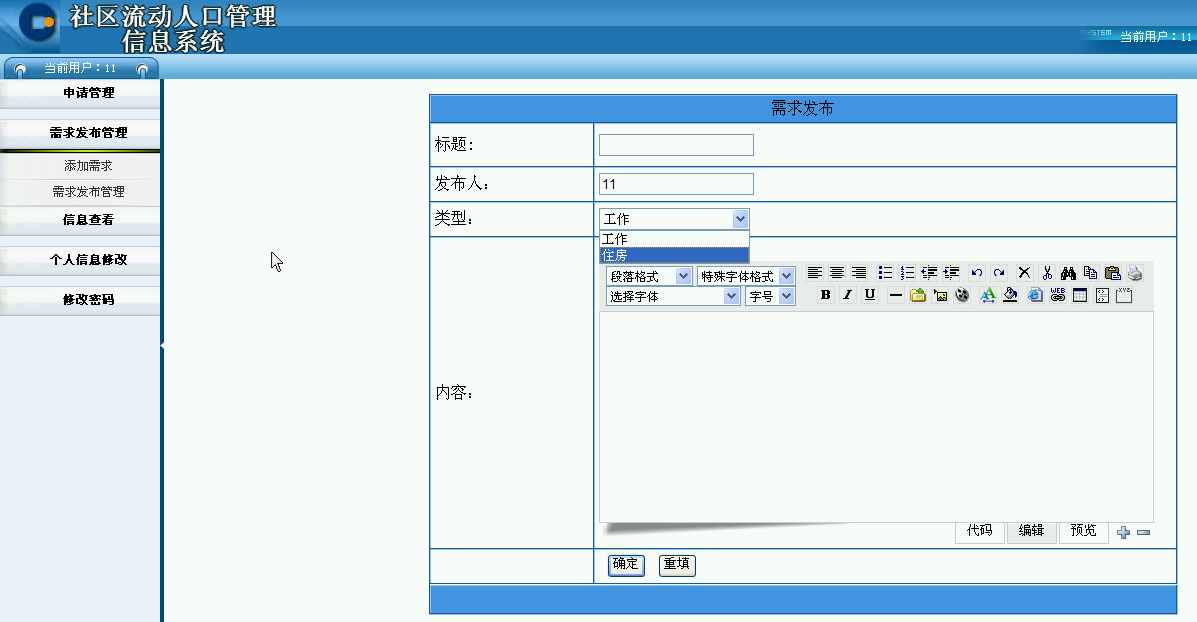Set font color with the A icon
Image resolution: width=1197 pixels, height=622 pixels.
pyautogui.click(x=988, y=295)
